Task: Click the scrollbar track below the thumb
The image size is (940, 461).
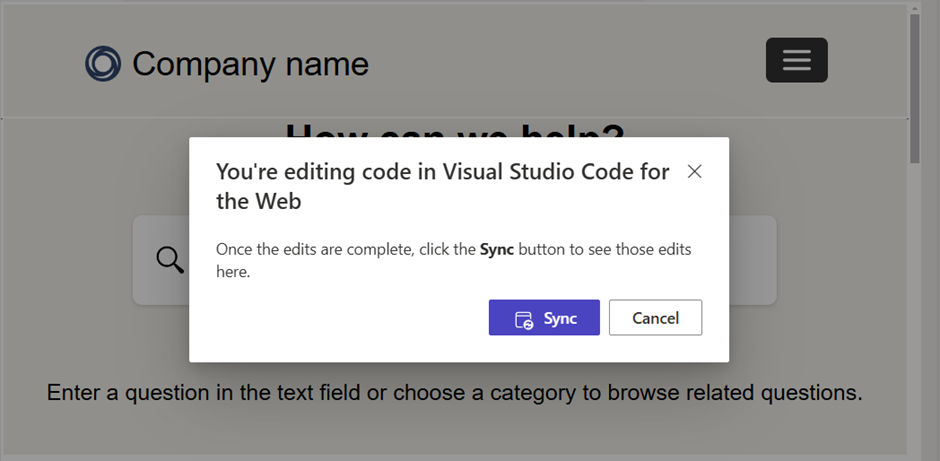Action: click(914, 300)
